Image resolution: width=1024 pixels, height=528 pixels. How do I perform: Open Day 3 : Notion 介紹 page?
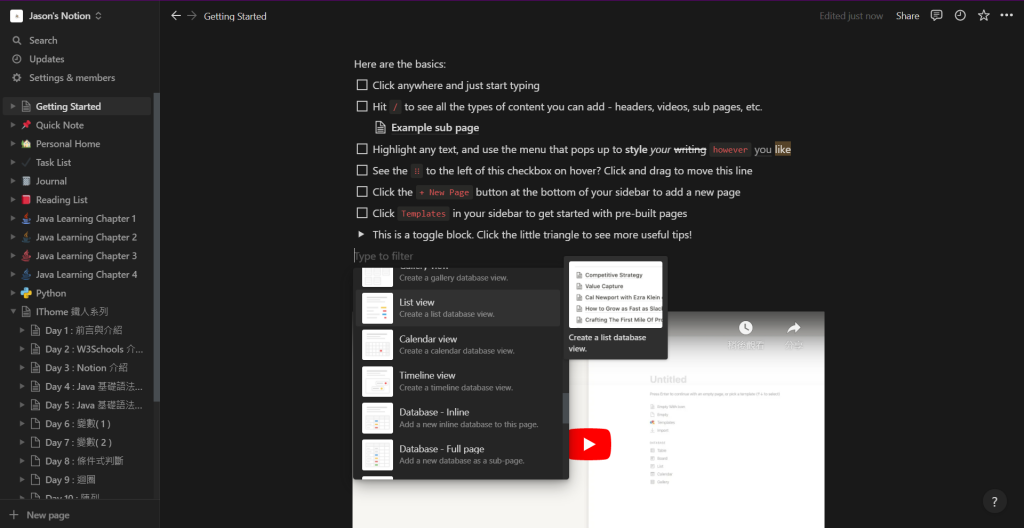(86, 368)
